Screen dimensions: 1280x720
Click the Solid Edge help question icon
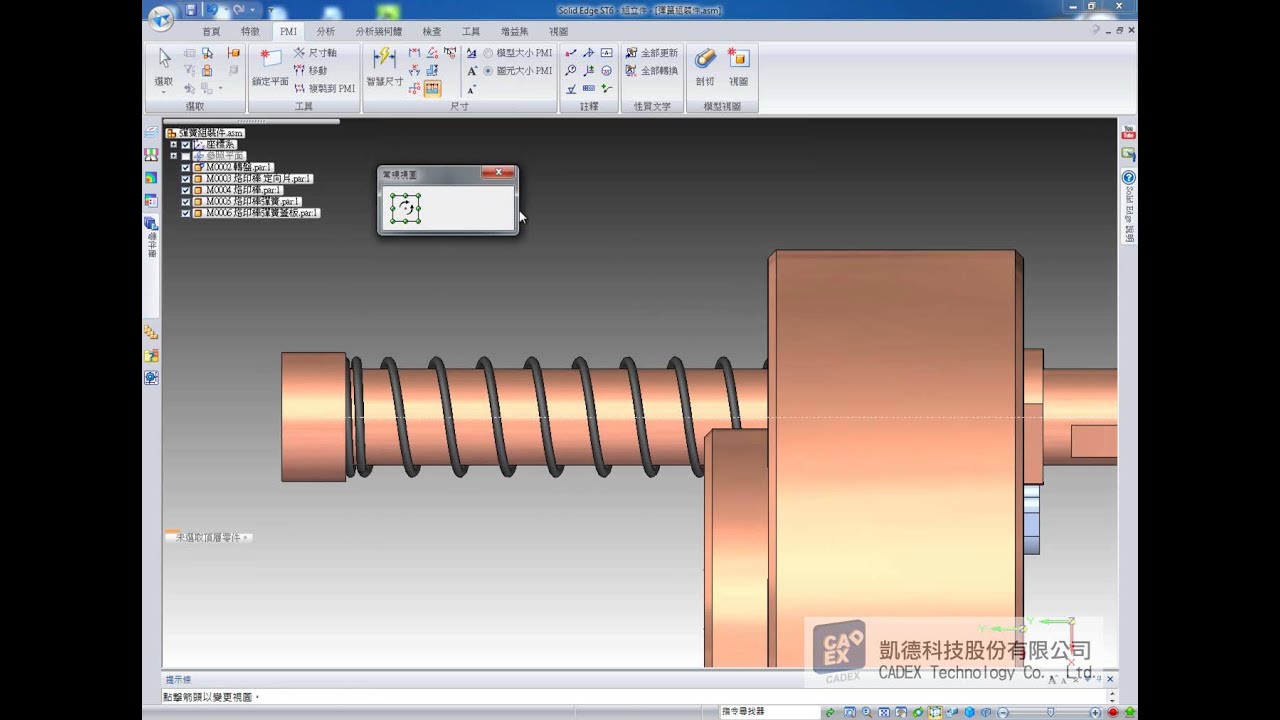[x=1128, y=177]
